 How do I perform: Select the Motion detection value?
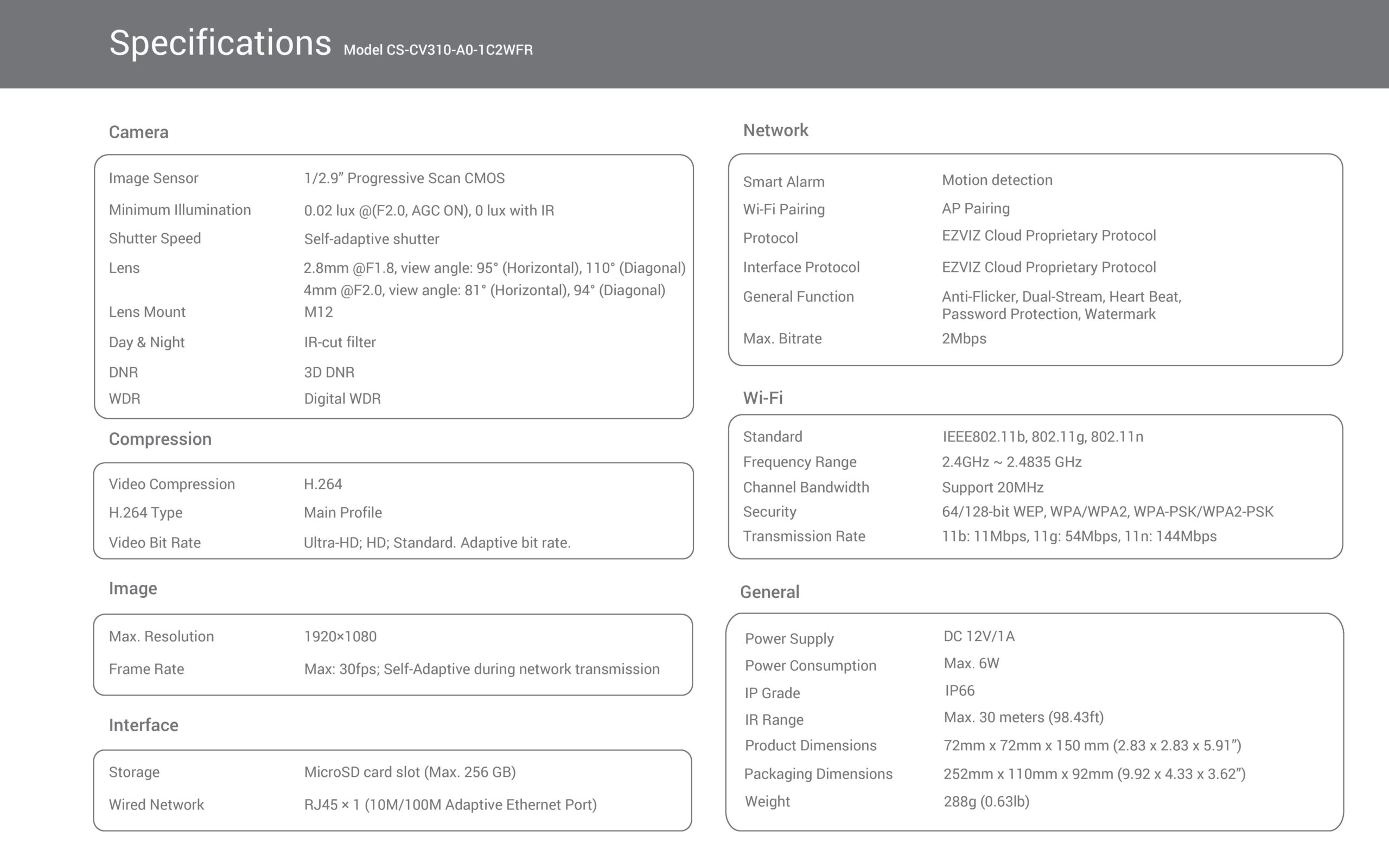997,180
